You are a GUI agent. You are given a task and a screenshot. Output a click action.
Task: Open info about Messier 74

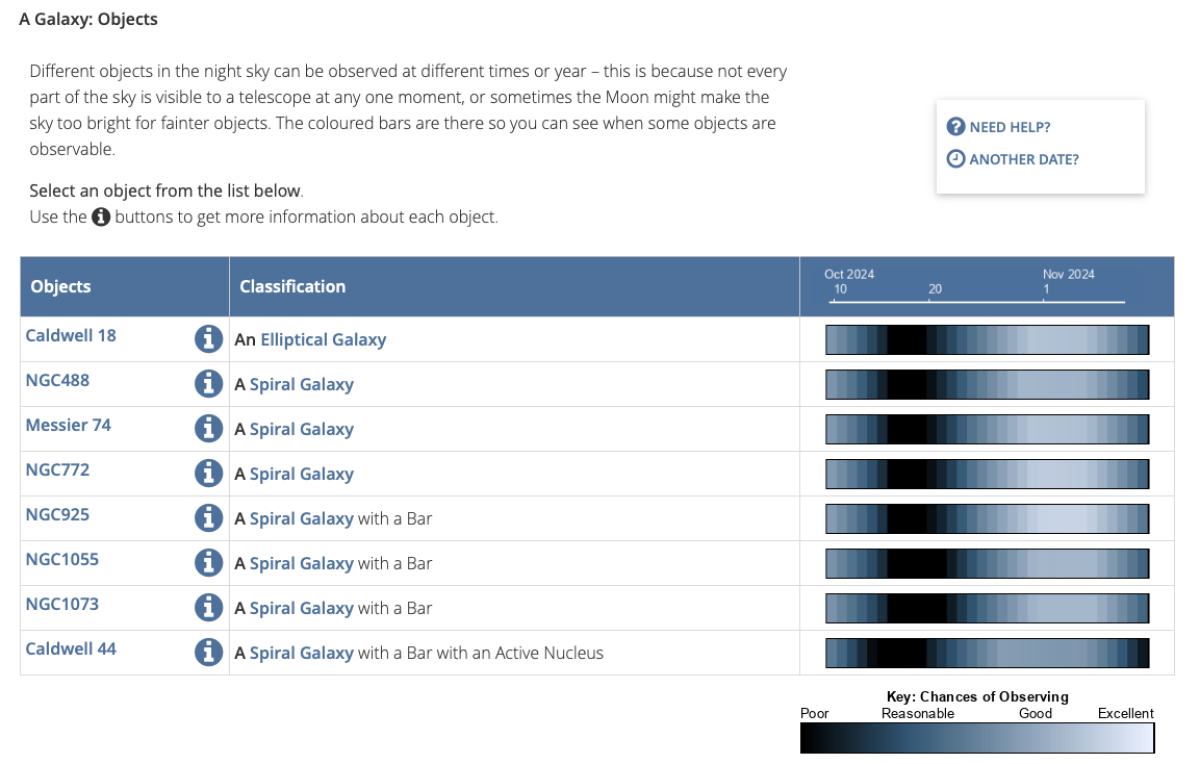pyautogui.click(x=208, y=428)
